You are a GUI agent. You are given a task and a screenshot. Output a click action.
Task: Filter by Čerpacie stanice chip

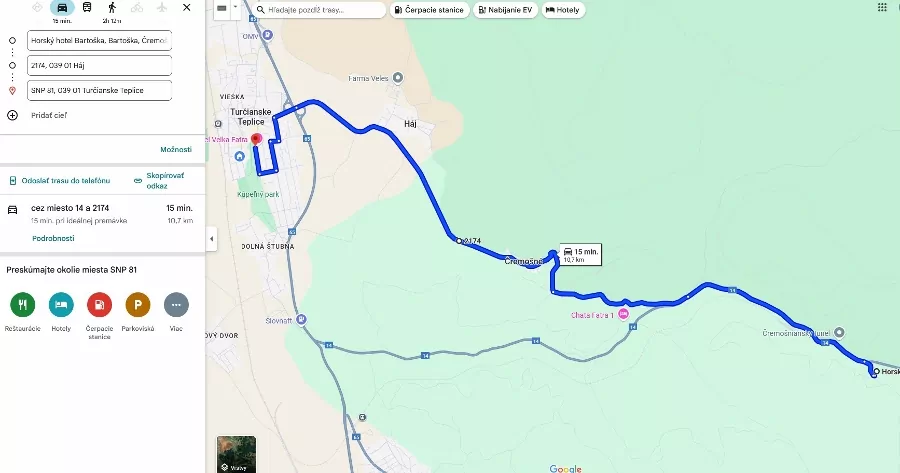point(429,10)
